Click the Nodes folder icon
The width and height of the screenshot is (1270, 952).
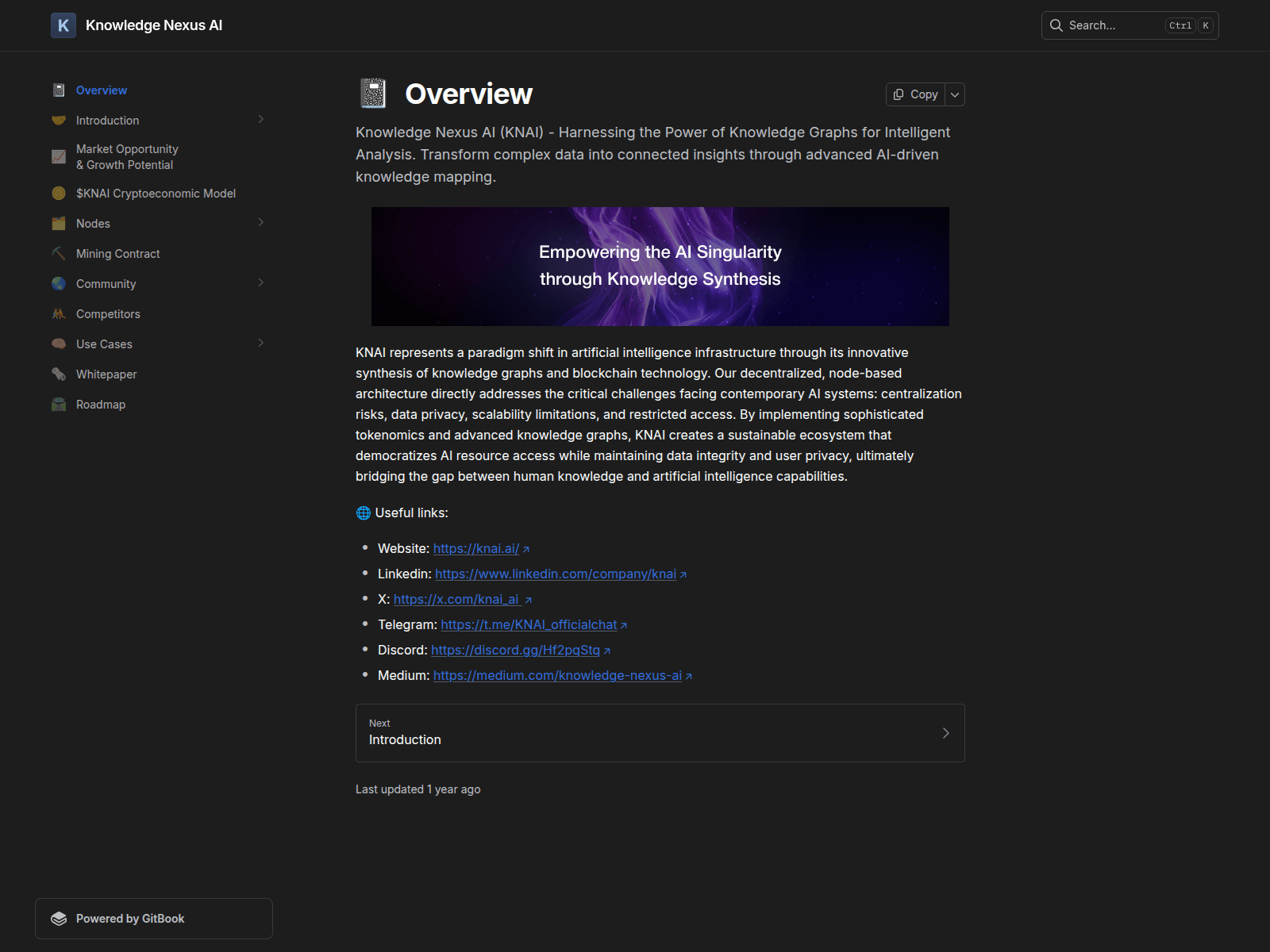(59, 224)
